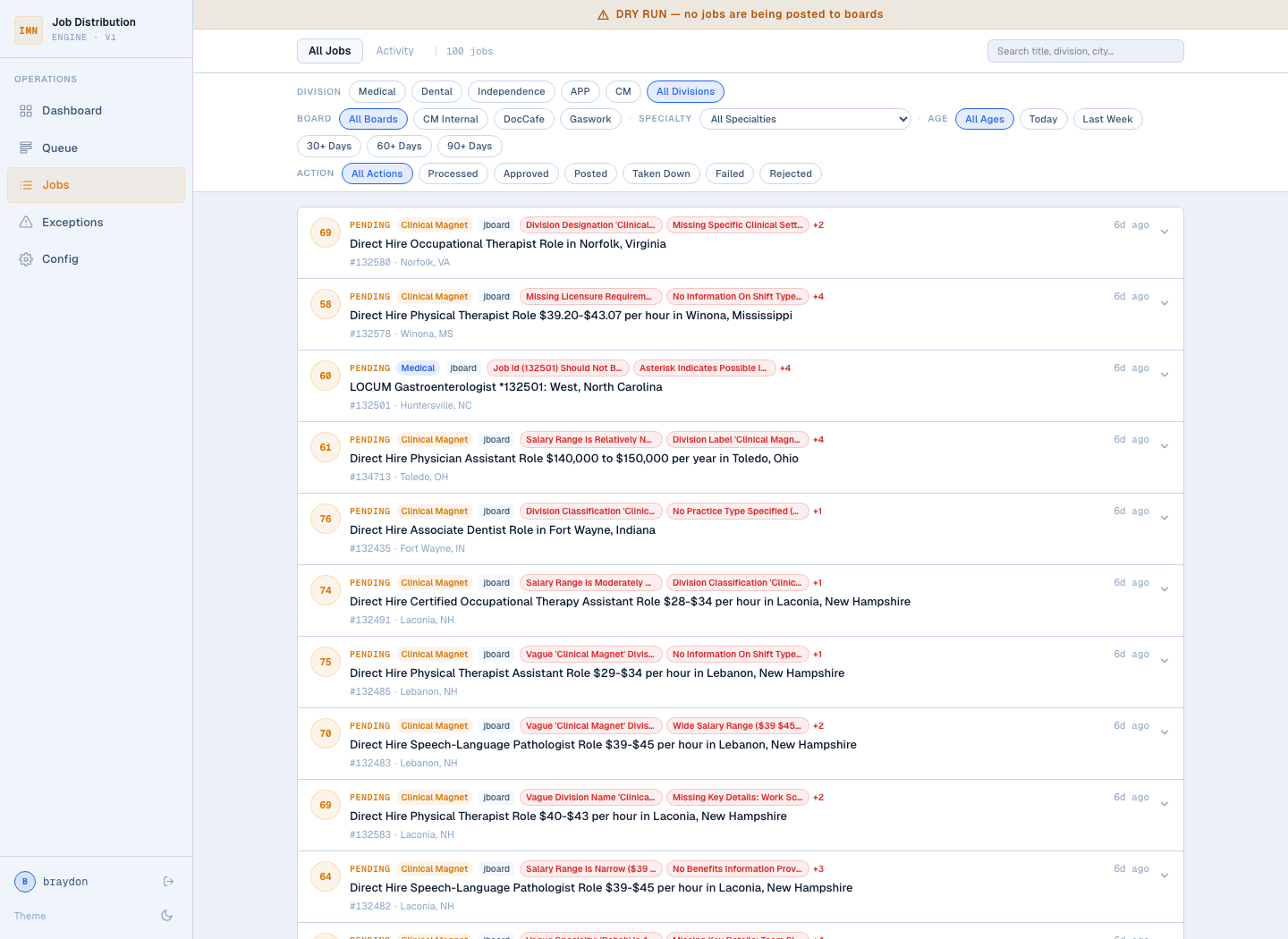1288x939 pixels.
Task: Filter division by Dental
Action: point(436,92)
